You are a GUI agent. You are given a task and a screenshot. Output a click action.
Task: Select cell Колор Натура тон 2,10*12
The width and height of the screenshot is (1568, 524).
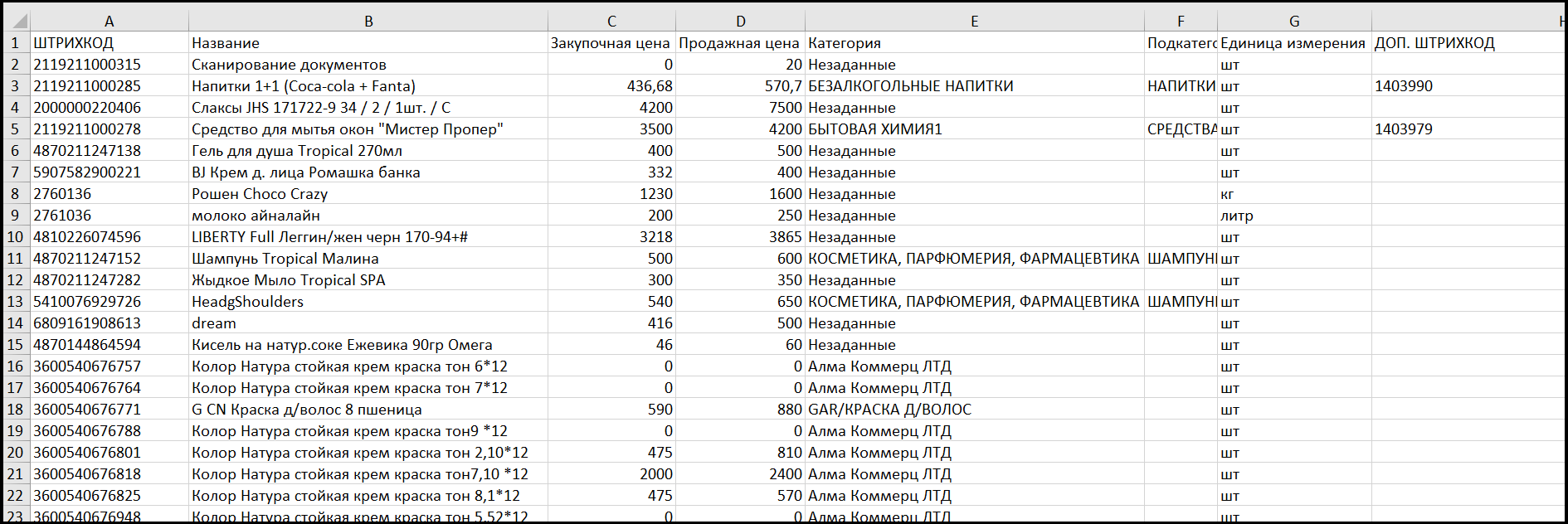coord(368,452)
